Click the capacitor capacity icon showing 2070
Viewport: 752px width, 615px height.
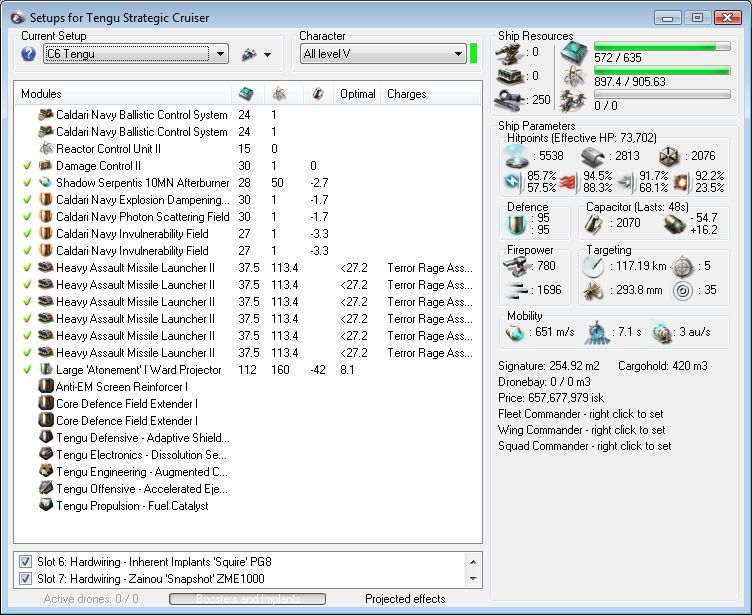point(593,224)
